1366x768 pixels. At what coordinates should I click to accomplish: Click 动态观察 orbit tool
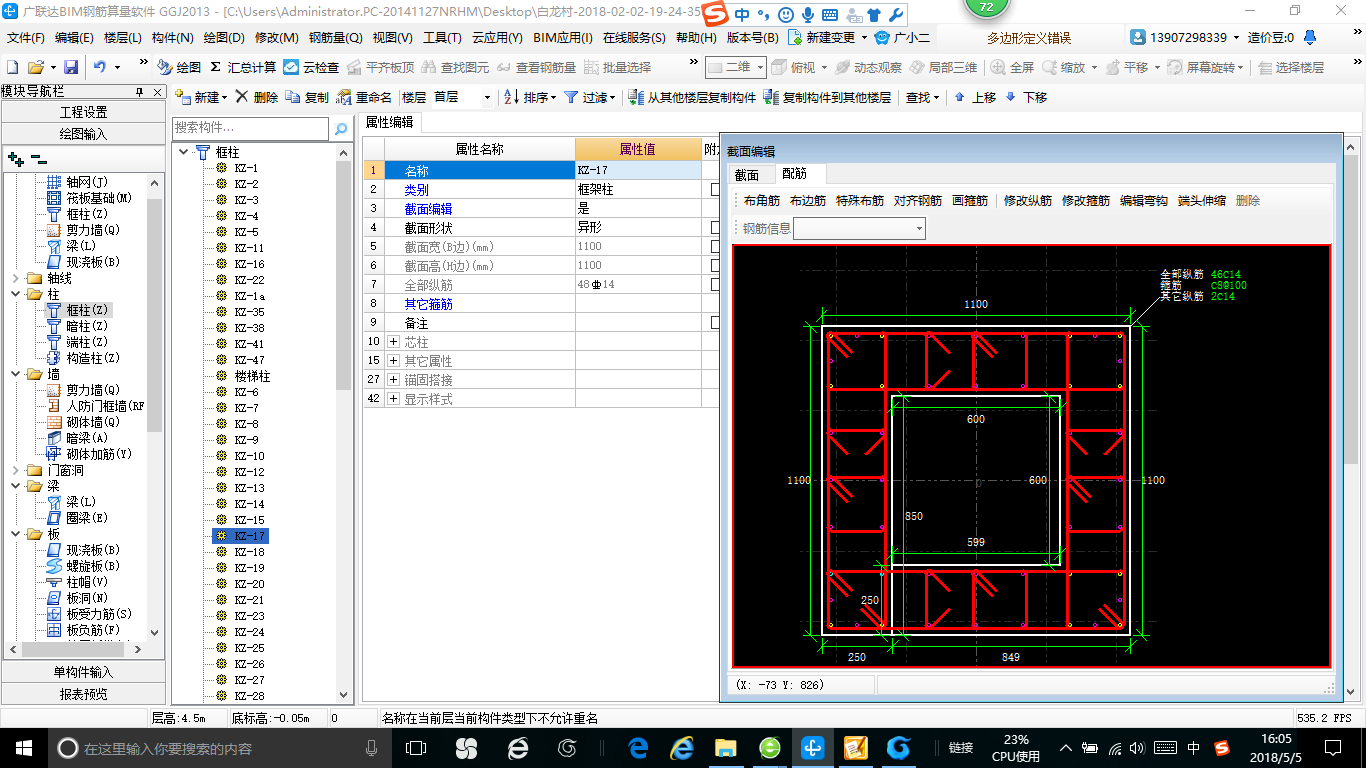pos(868,67)
